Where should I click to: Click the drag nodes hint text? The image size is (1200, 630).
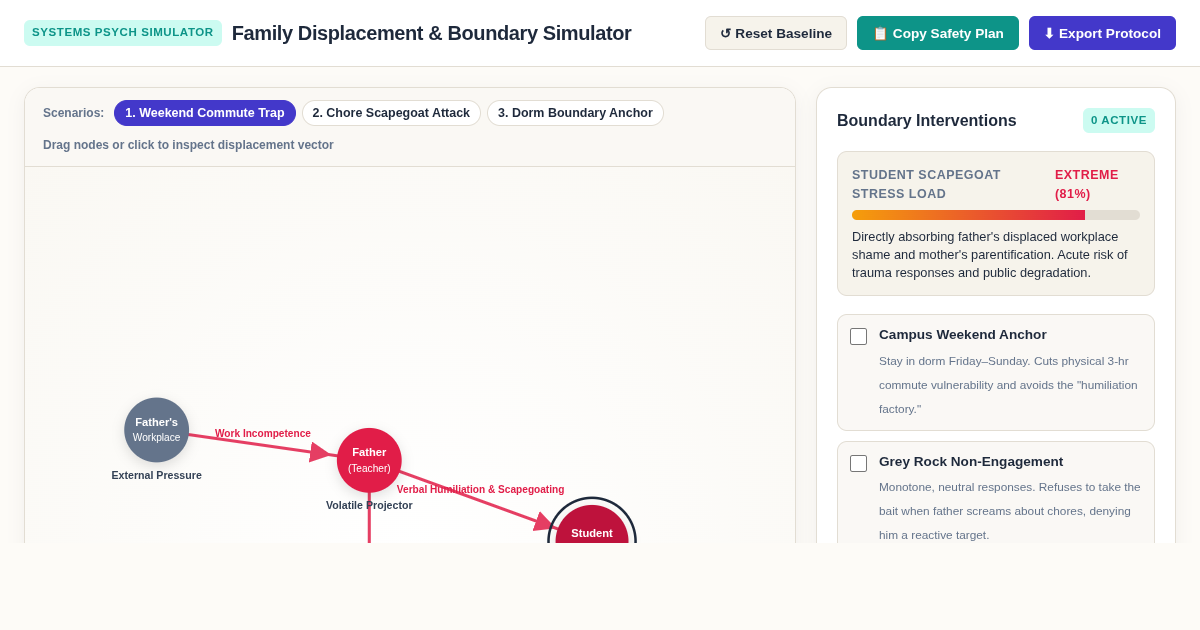(188, 145)
